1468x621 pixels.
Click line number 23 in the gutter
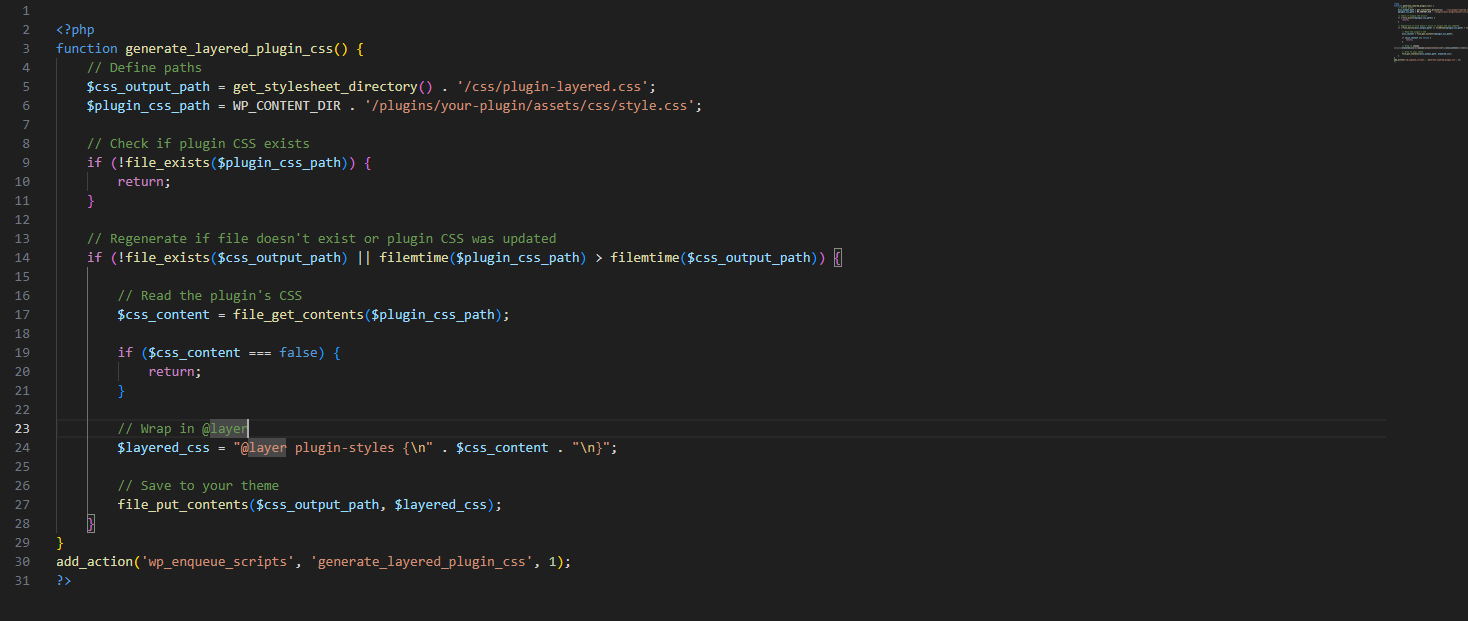click(x=22, y=428)
